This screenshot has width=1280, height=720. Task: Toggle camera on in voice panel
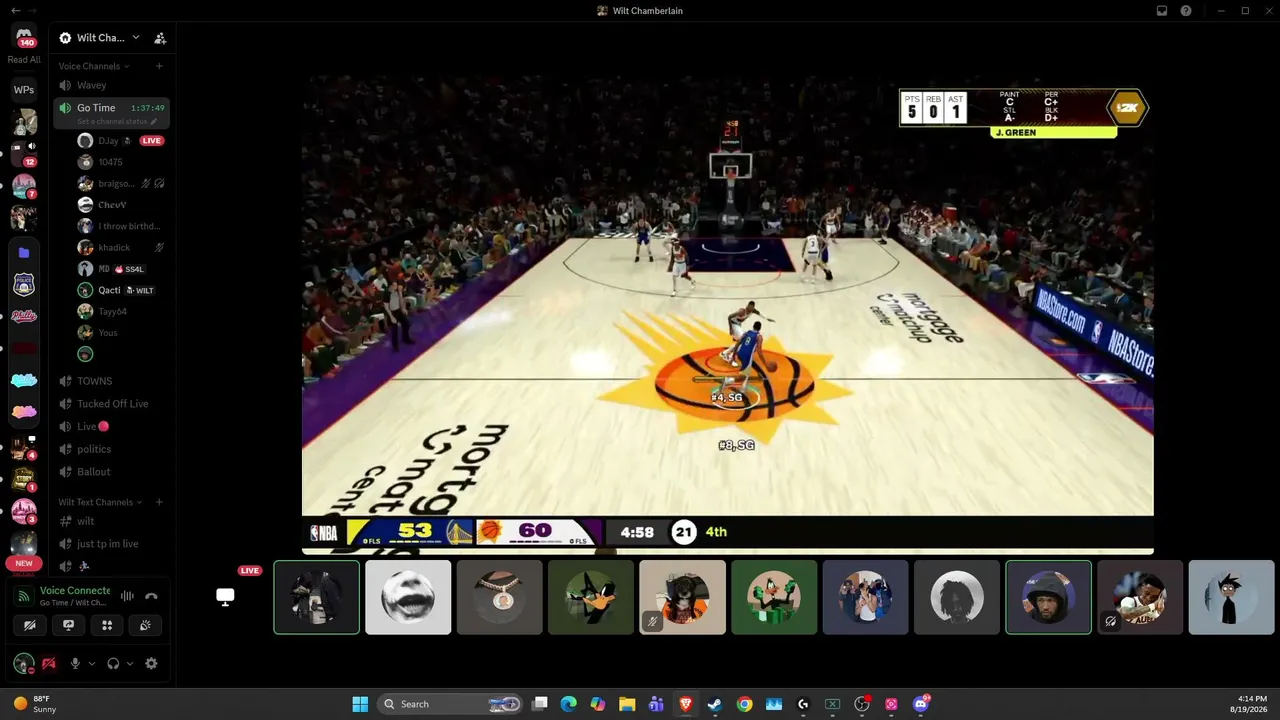30,625
